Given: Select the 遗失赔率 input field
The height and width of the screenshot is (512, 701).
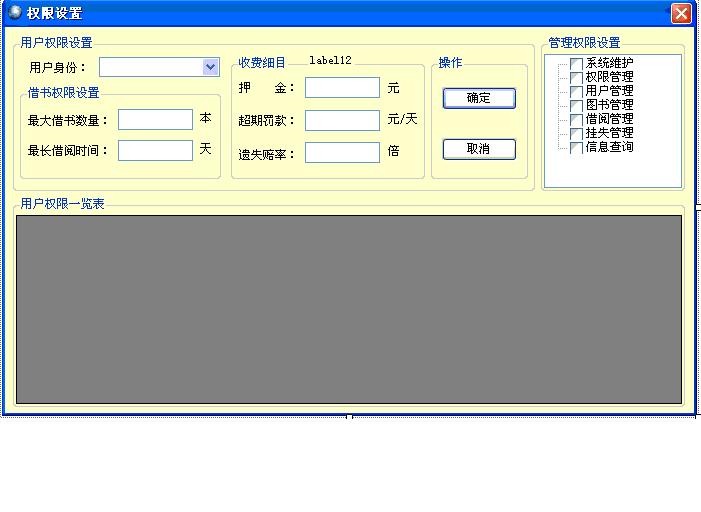Looking at the screenshot, I should point(342,152).
